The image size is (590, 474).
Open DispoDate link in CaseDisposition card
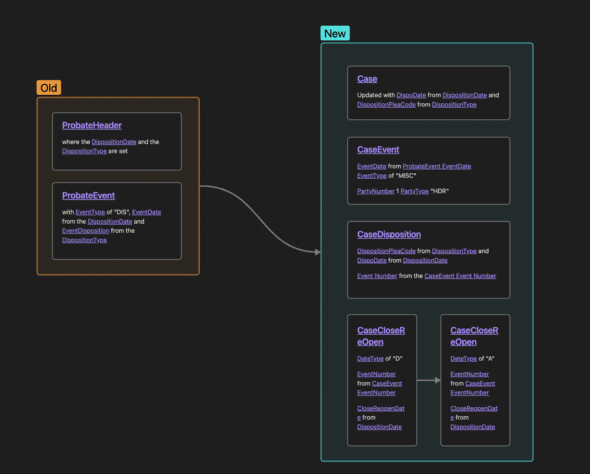pyautogui.click(x=372, y=260)
